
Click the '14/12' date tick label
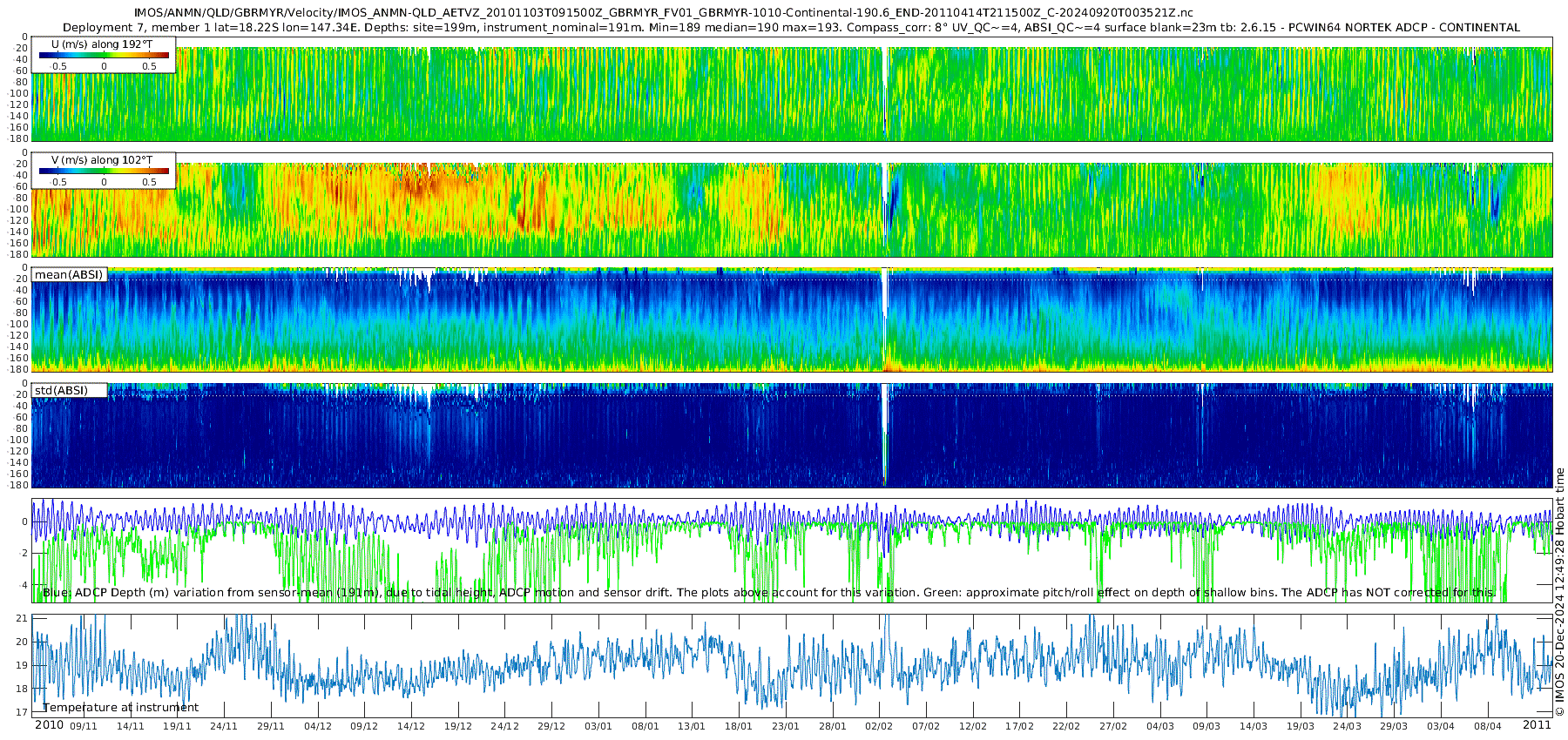tap(411, 726)
